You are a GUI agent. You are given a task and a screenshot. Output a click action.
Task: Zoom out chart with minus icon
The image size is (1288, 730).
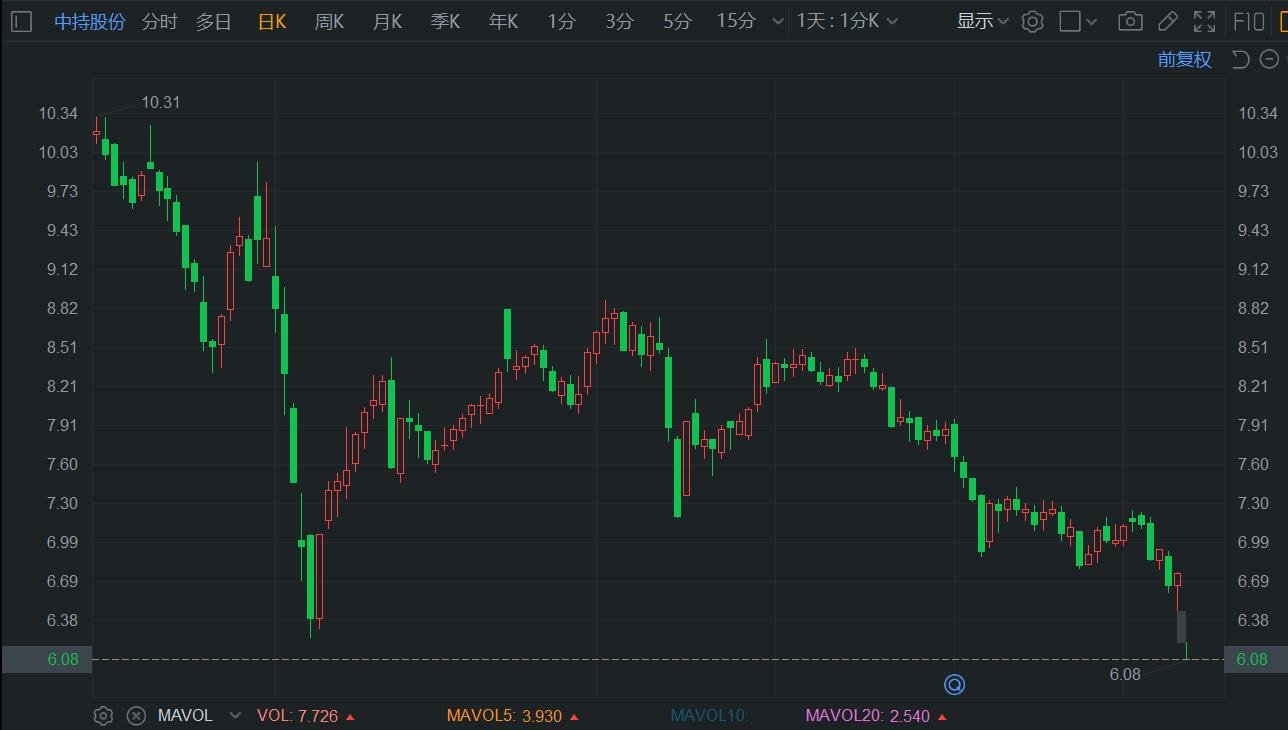tap(1268, 59)
